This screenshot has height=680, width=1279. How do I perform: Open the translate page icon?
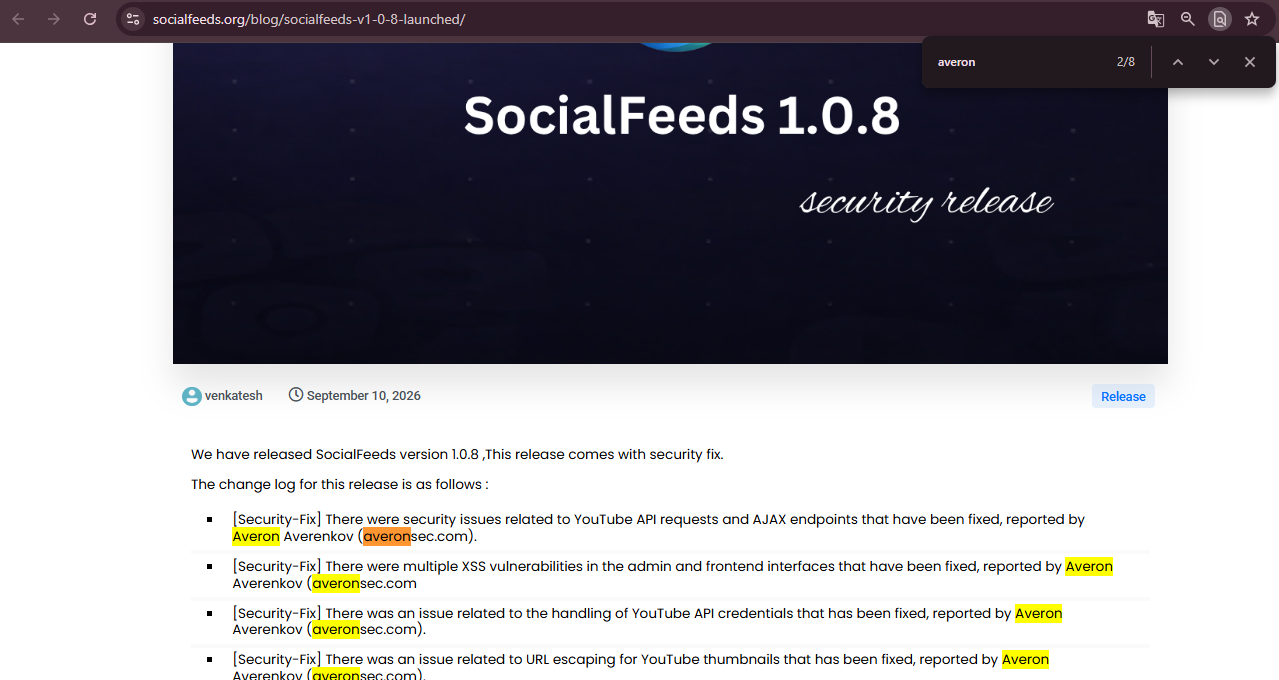click(1155, 19)
